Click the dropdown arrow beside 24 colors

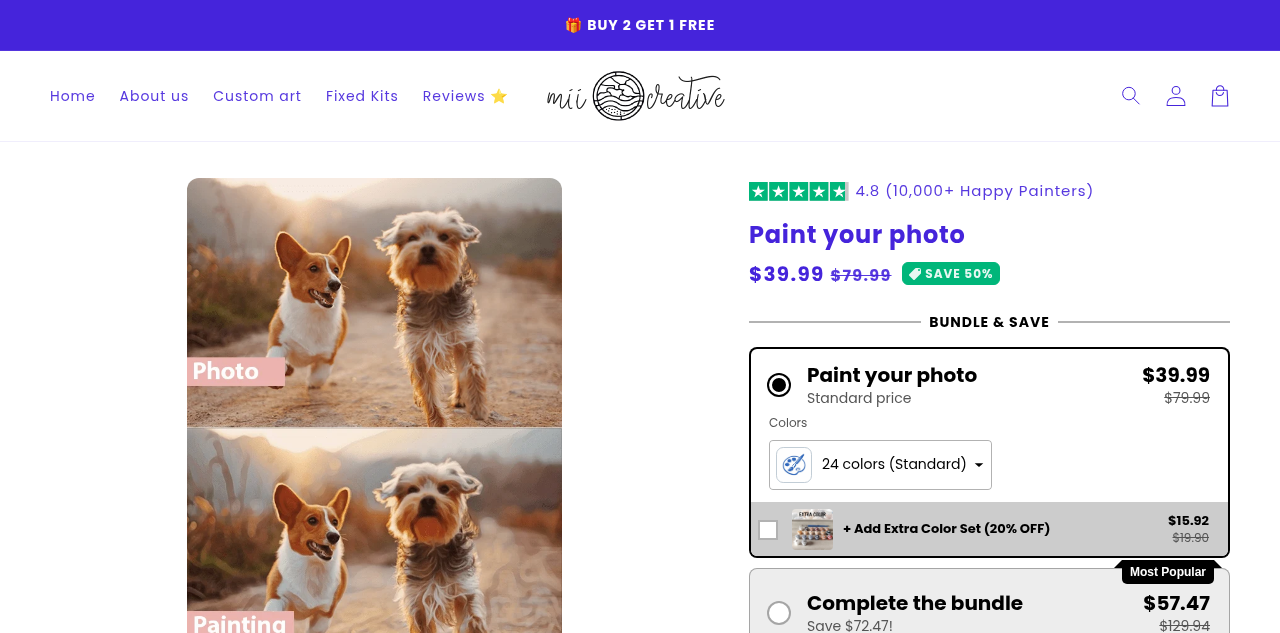tap(979, 465)
